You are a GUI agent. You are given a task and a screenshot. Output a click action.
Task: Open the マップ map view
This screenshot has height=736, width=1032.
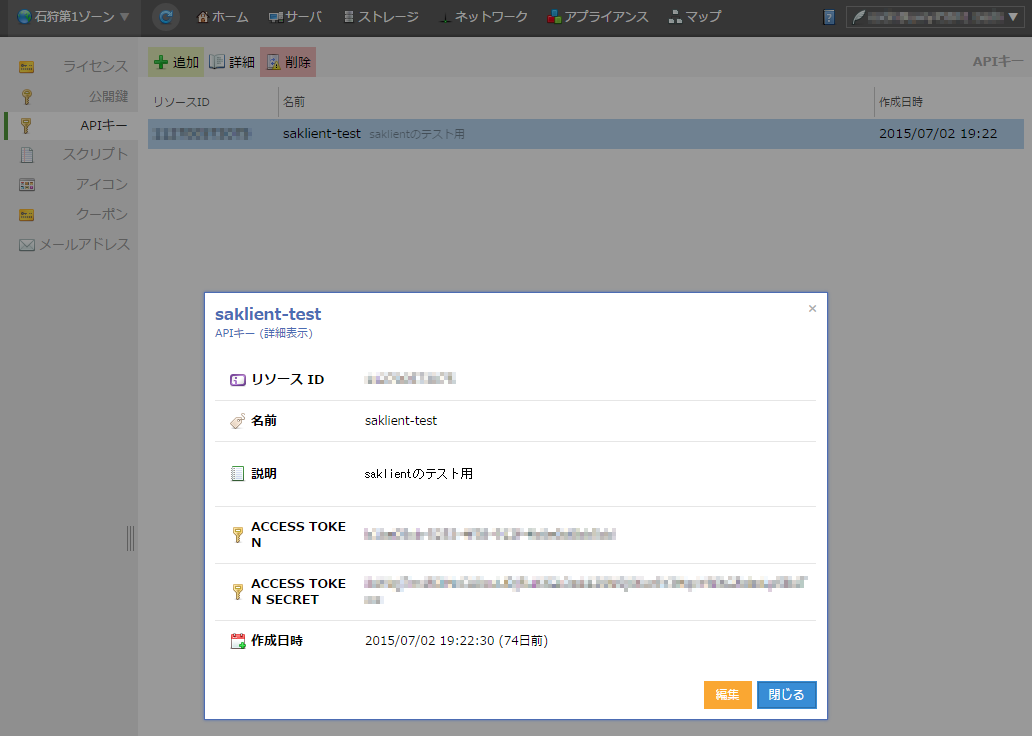tap(694, 17)
